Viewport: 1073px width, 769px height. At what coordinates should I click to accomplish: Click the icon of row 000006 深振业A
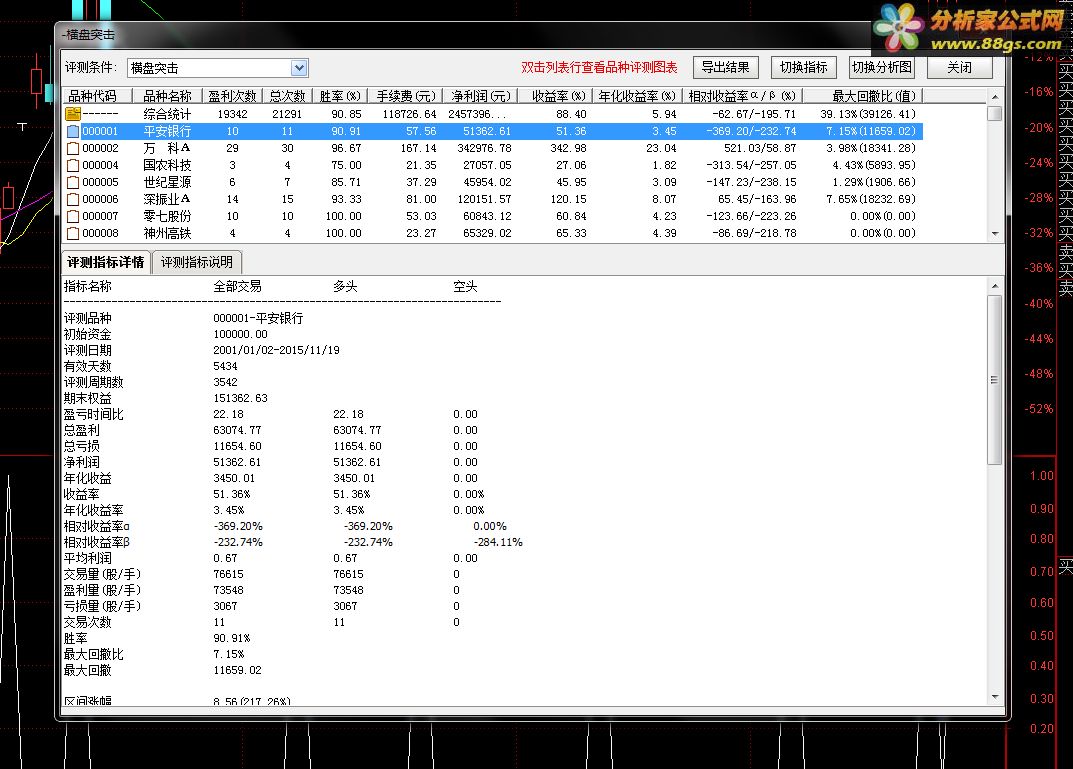click(x=73, y=200)
